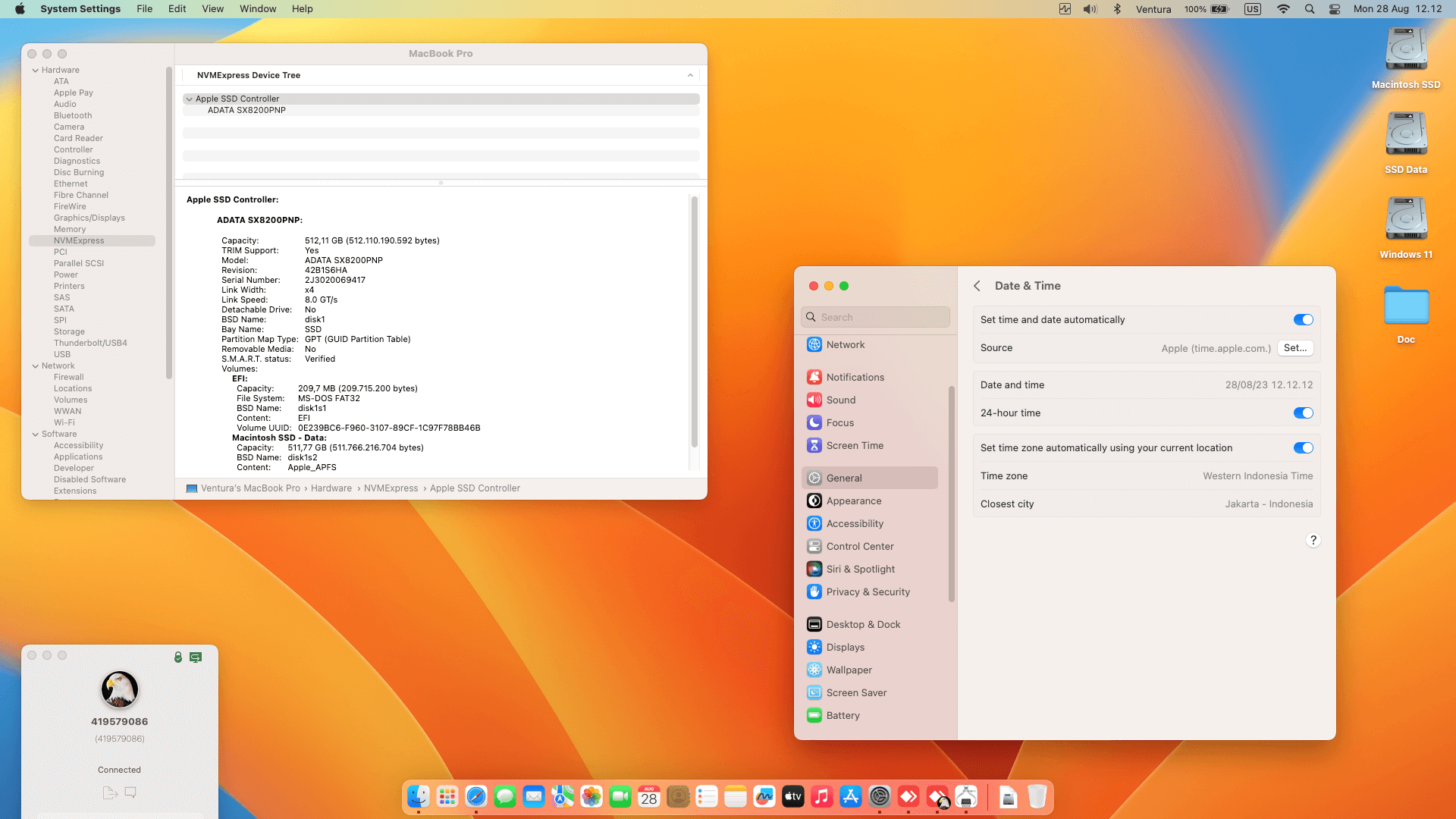Collapse the Software section in the sidebar

coord(35,434)
